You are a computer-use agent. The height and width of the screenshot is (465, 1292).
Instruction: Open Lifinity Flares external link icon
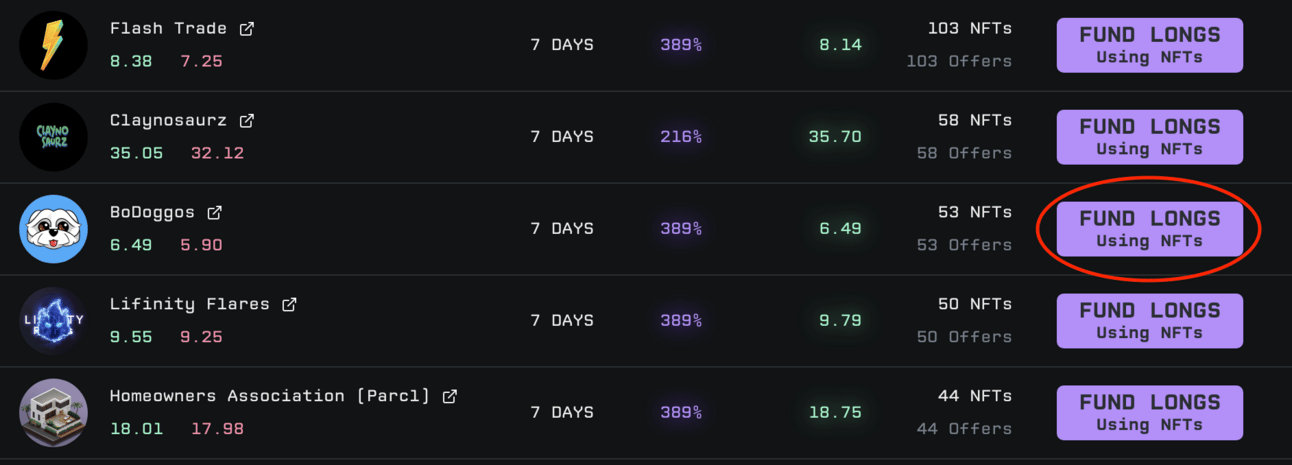pos(289,304)
